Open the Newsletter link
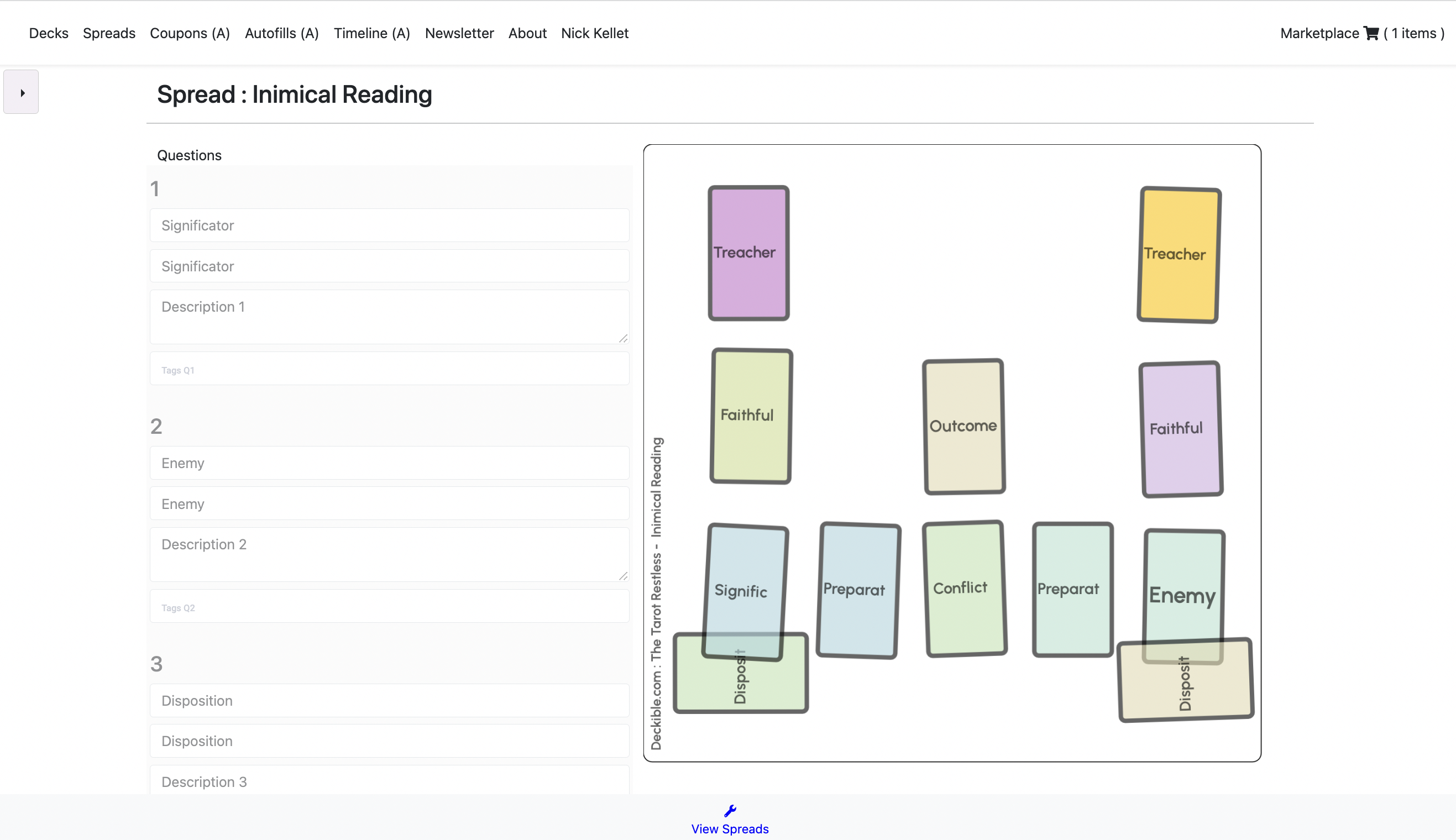Image resolution: width=1456 pixels, height=840 pixels. (x=459, y=34)
